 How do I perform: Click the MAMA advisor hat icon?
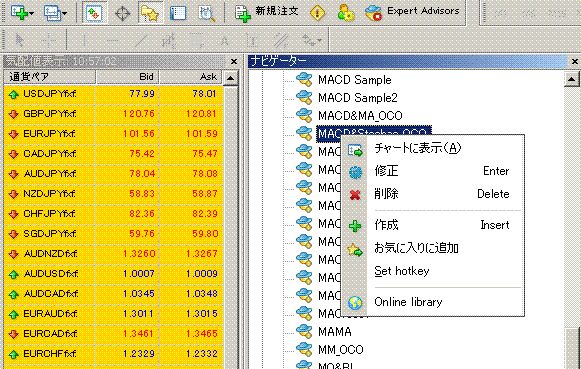pos(304,332)
